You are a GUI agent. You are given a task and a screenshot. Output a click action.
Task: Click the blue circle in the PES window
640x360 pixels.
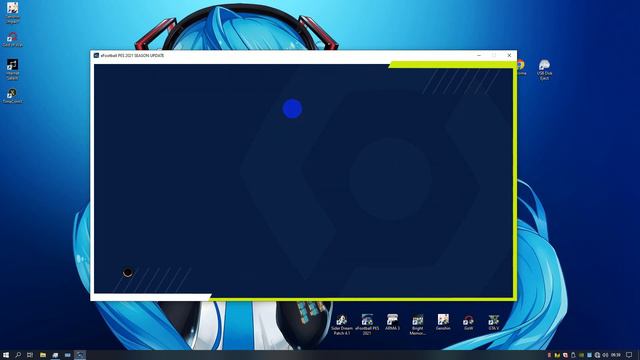tap(292, 109)
